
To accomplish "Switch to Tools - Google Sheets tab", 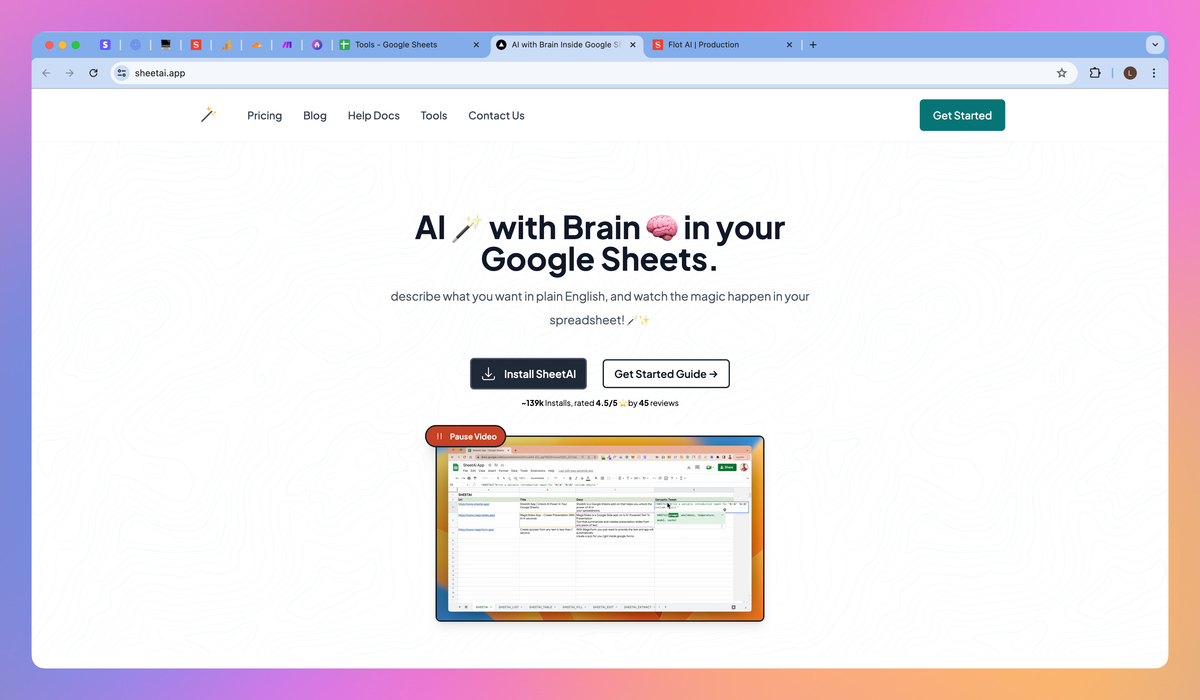I will pyautogui.click(x=409, y=45).
